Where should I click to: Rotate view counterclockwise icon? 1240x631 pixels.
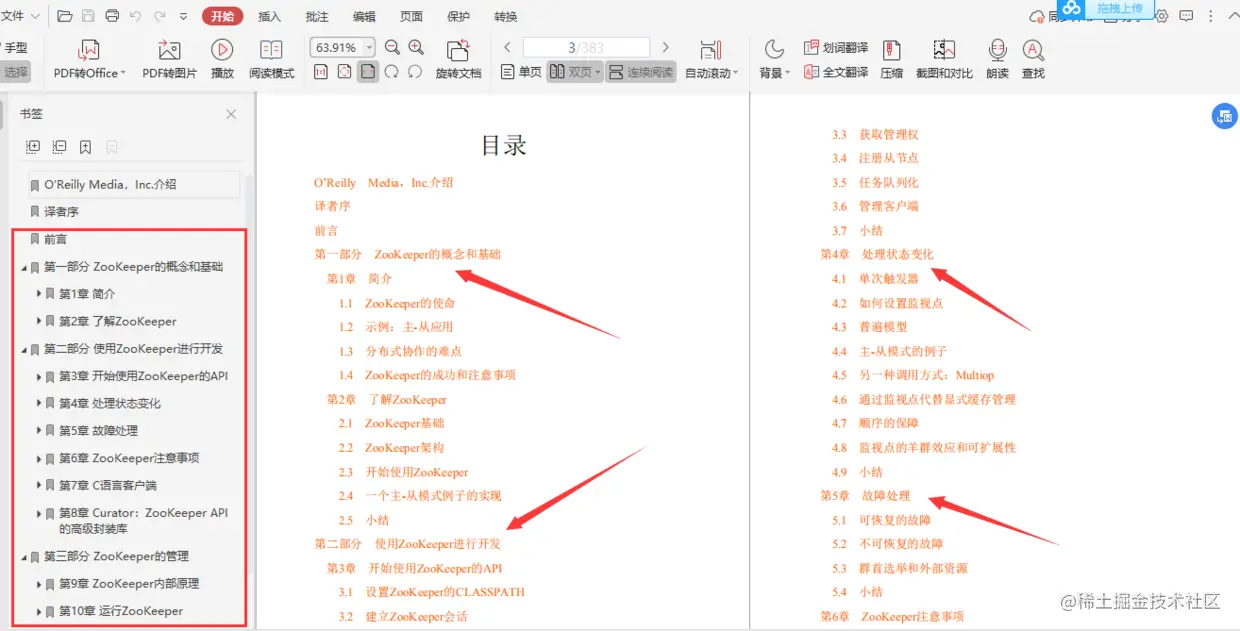click(x=415, y=72)
